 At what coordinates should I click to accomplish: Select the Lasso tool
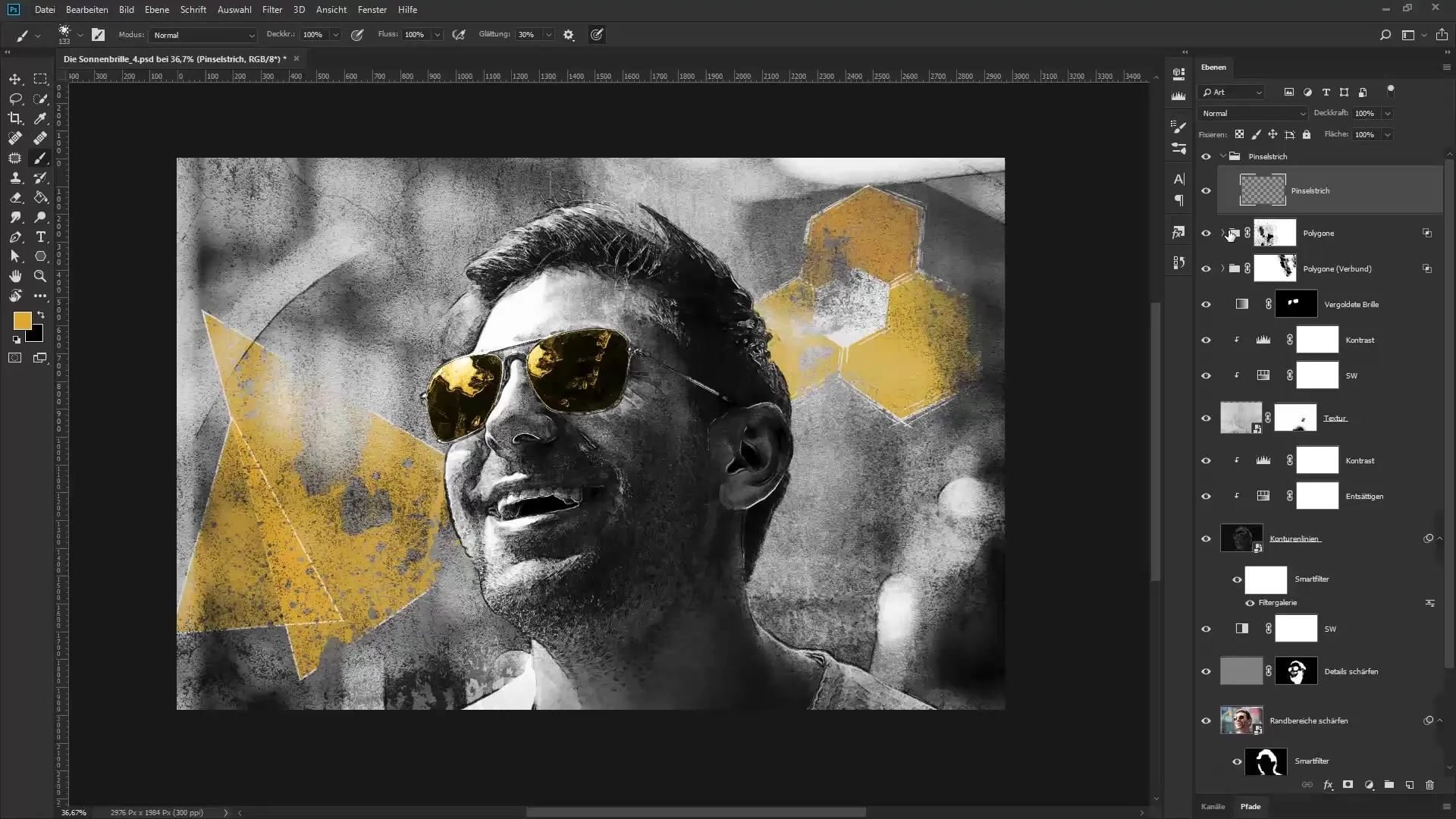[15, 99]
